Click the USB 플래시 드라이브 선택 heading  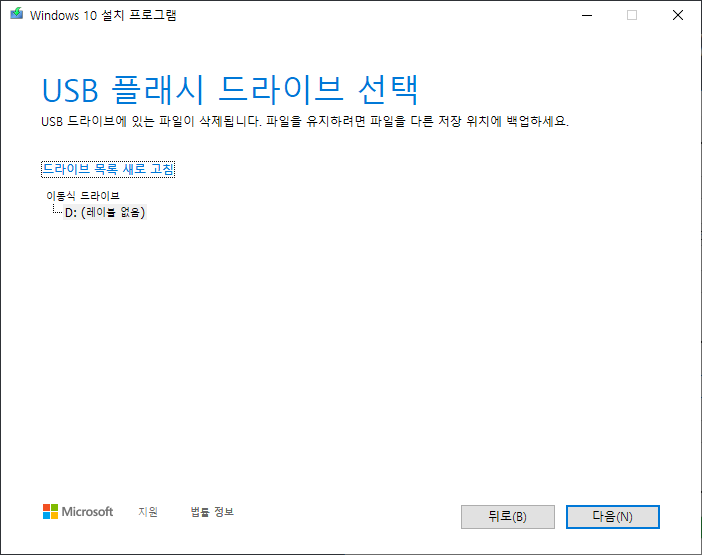point(230,90)
